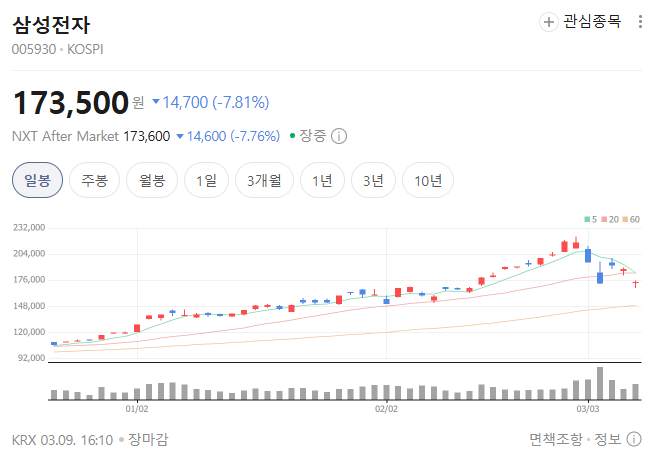Show the 1년 one-year chart

coord(322,181)
